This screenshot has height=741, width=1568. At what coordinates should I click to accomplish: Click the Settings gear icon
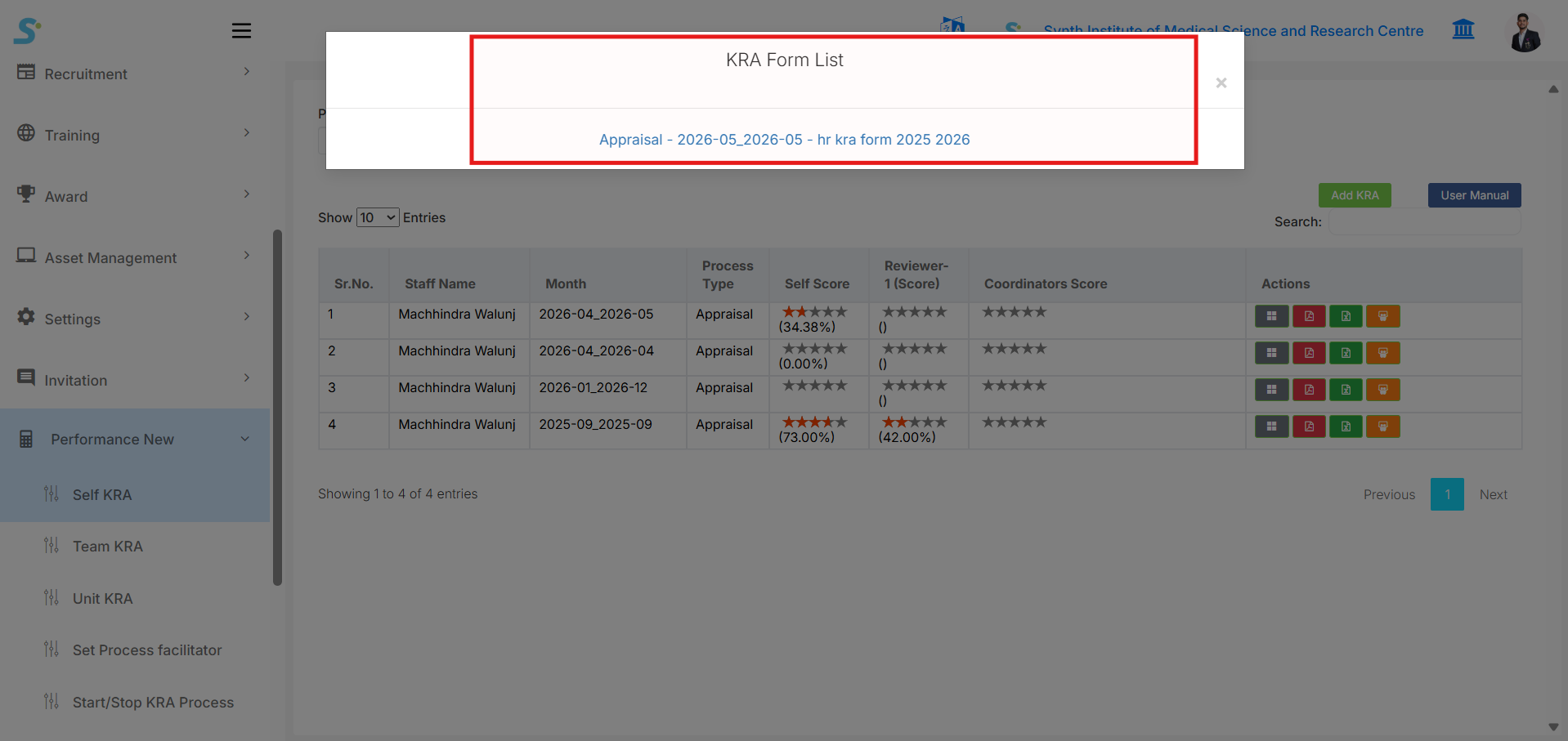pos(26,317)
